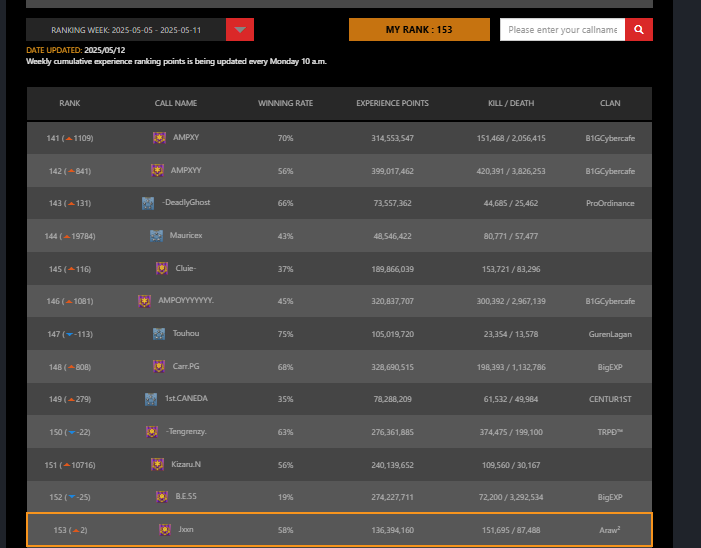Image resolution: width=701 pixels, height=548 pixels.
Task: Click the RANK column header
Action: (70, 103)
